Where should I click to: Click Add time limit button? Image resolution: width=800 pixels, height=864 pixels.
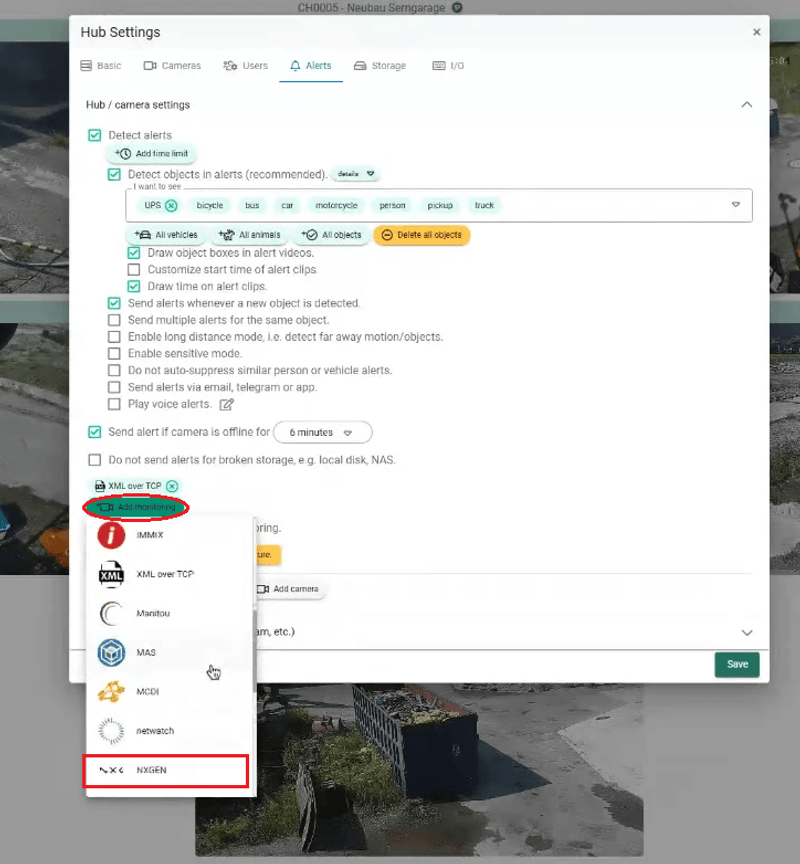tap(152, 154)
